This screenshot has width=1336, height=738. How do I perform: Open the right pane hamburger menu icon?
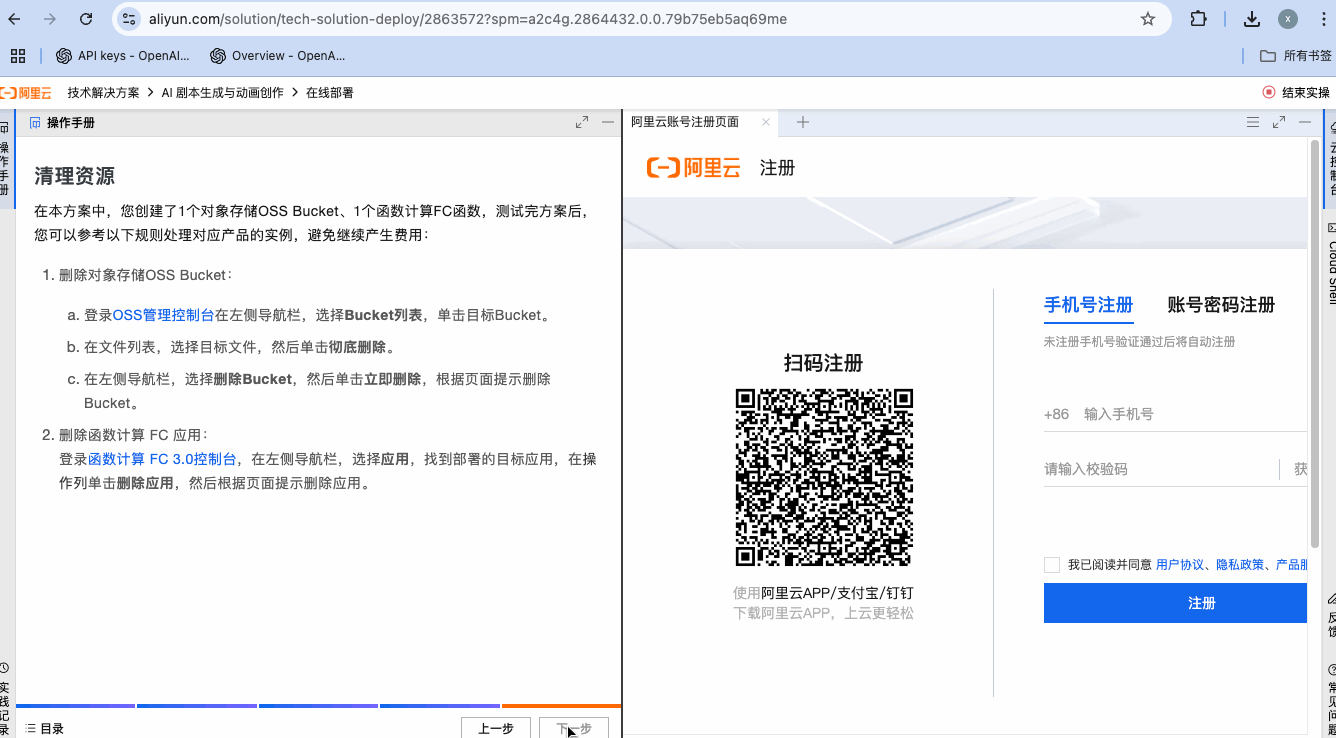point(1253,122)
